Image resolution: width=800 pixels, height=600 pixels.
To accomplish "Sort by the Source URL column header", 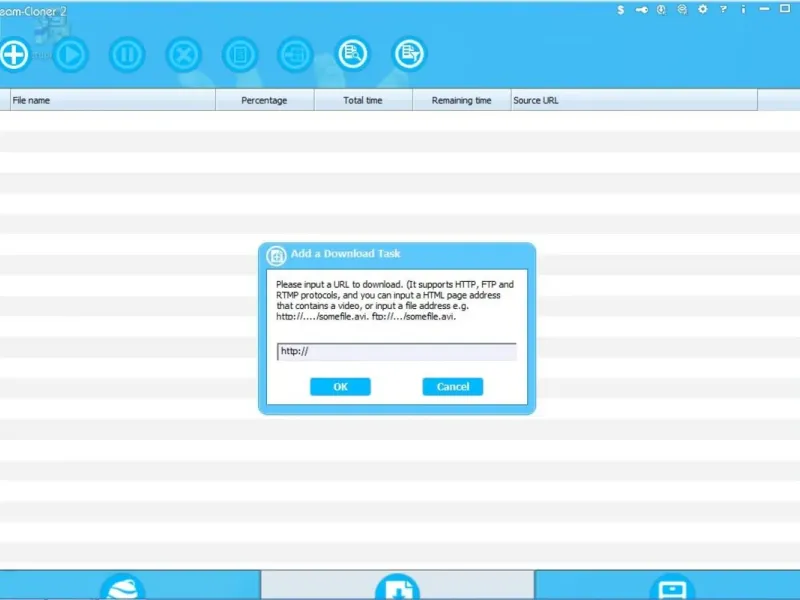I will coord(634,101).
